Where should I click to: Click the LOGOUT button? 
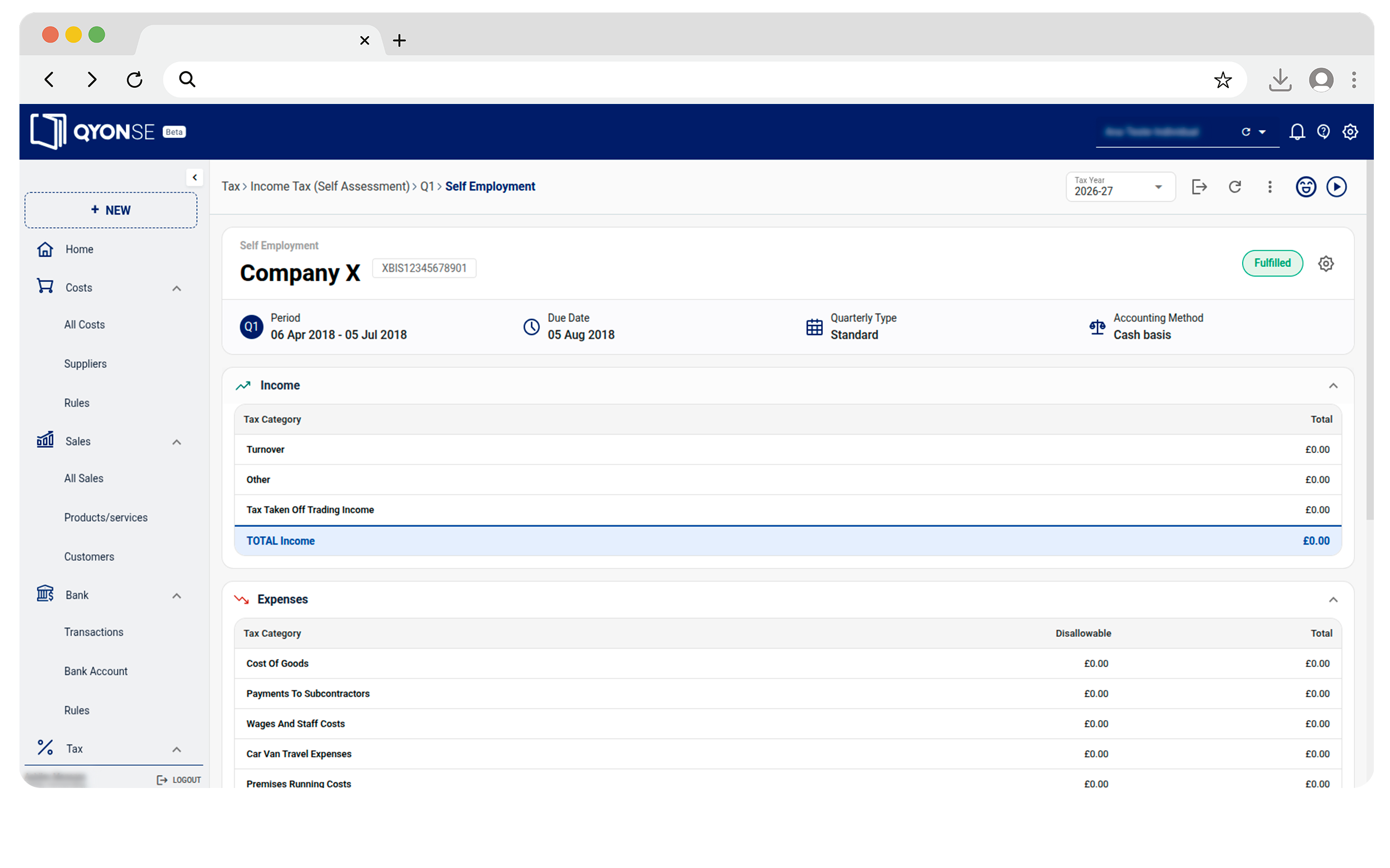(178, 780)
